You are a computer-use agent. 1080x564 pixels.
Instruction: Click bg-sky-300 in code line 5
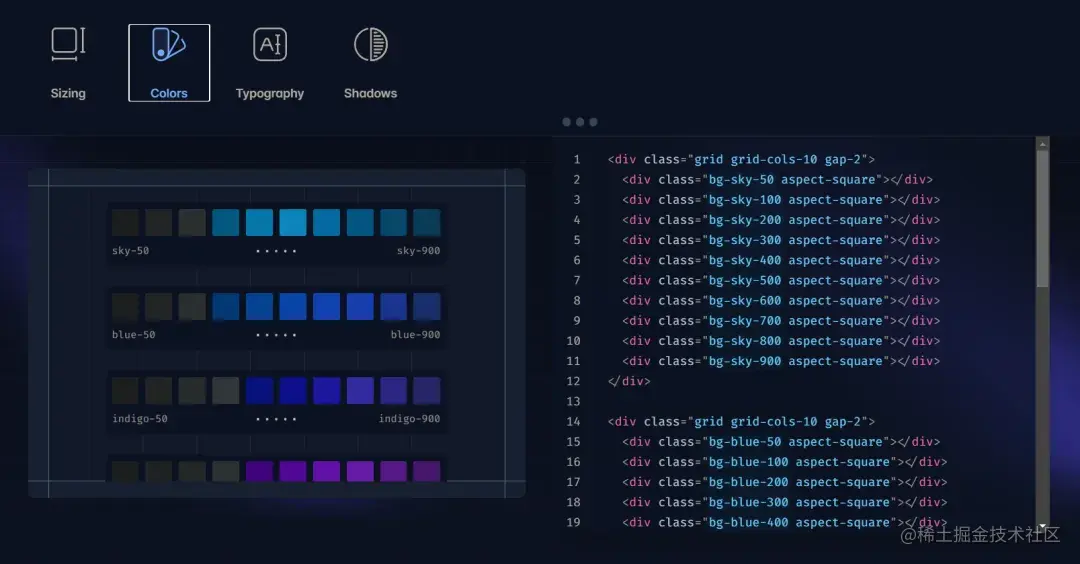click(745, 240)
